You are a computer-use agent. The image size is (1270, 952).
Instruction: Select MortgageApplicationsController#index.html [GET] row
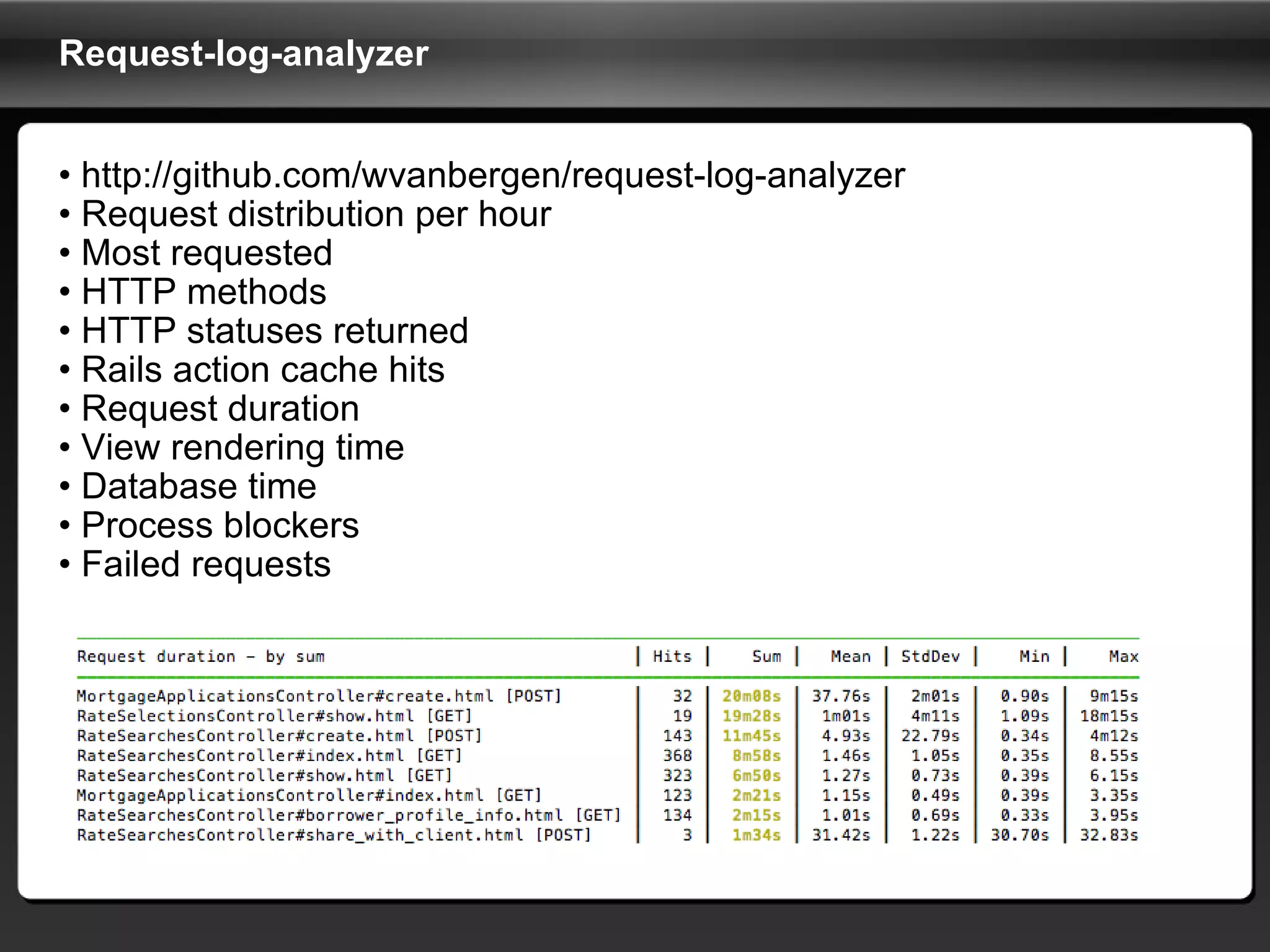[x=608, y=795]
